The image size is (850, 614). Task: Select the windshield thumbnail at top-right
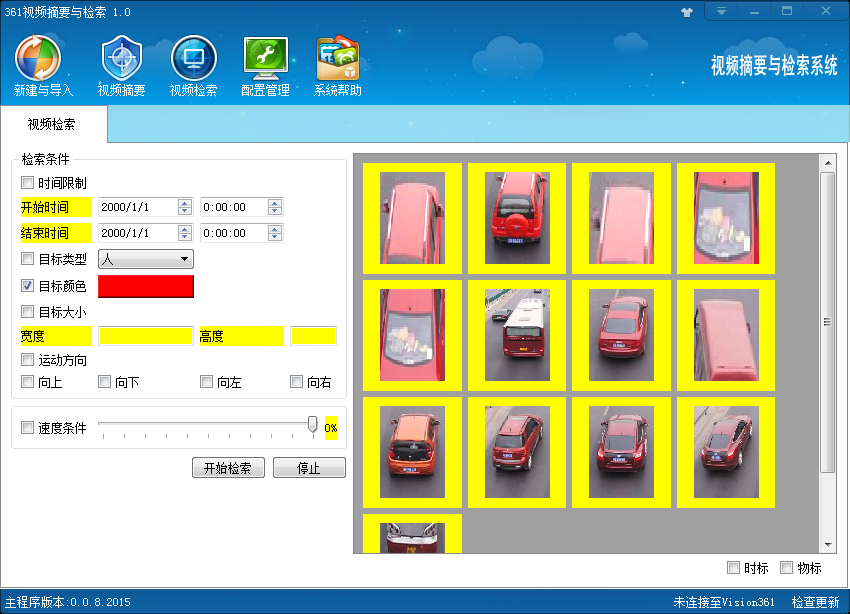[726, 218]
